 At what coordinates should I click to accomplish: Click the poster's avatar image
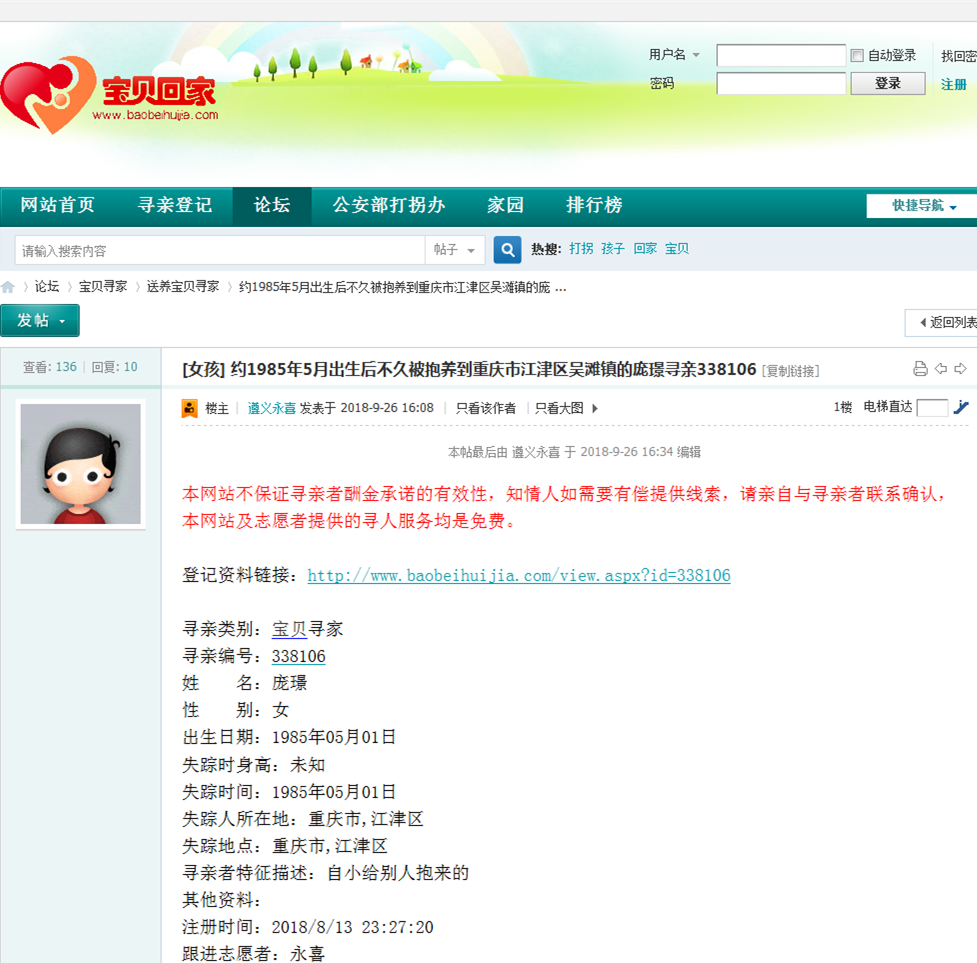[x=80, y=464]
